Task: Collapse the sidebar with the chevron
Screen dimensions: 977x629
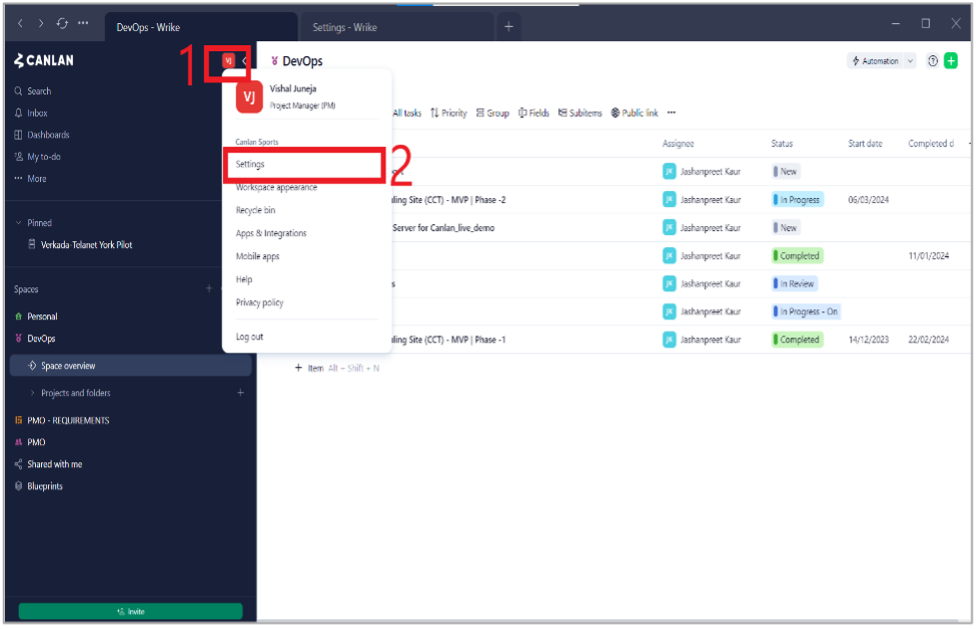Action: (245, 60)
